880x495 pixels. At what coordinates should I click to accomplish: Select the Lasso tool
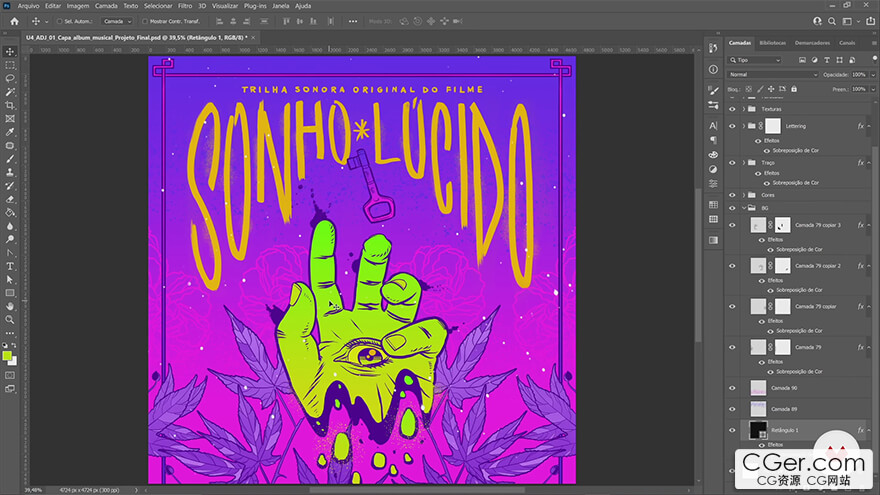10,79
